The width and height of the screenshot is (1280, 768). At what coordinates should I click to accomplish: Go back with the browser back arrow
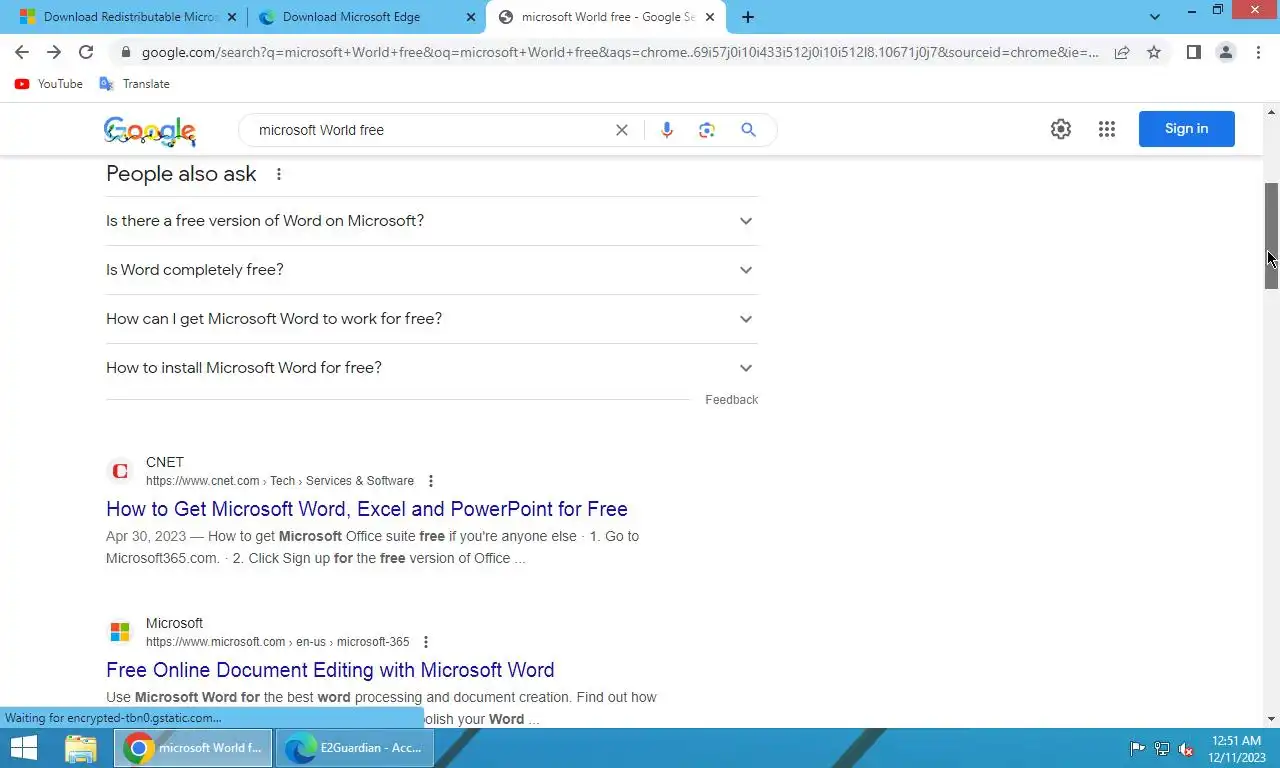pos(22,52)
